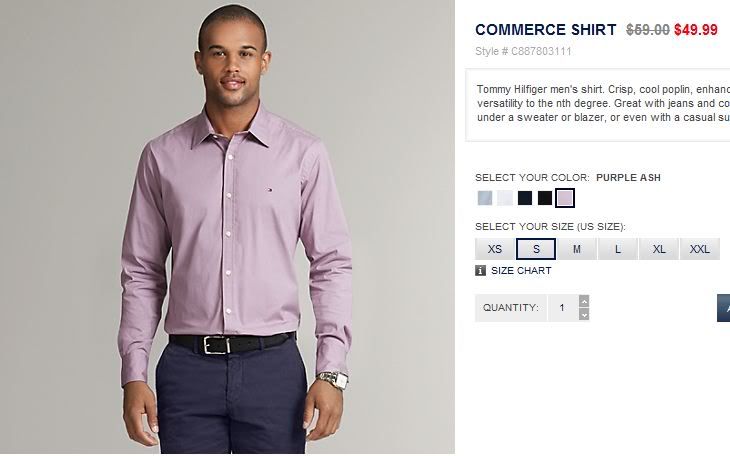Choose size XL
The image size is (730, 456).
tap(659, 249)
